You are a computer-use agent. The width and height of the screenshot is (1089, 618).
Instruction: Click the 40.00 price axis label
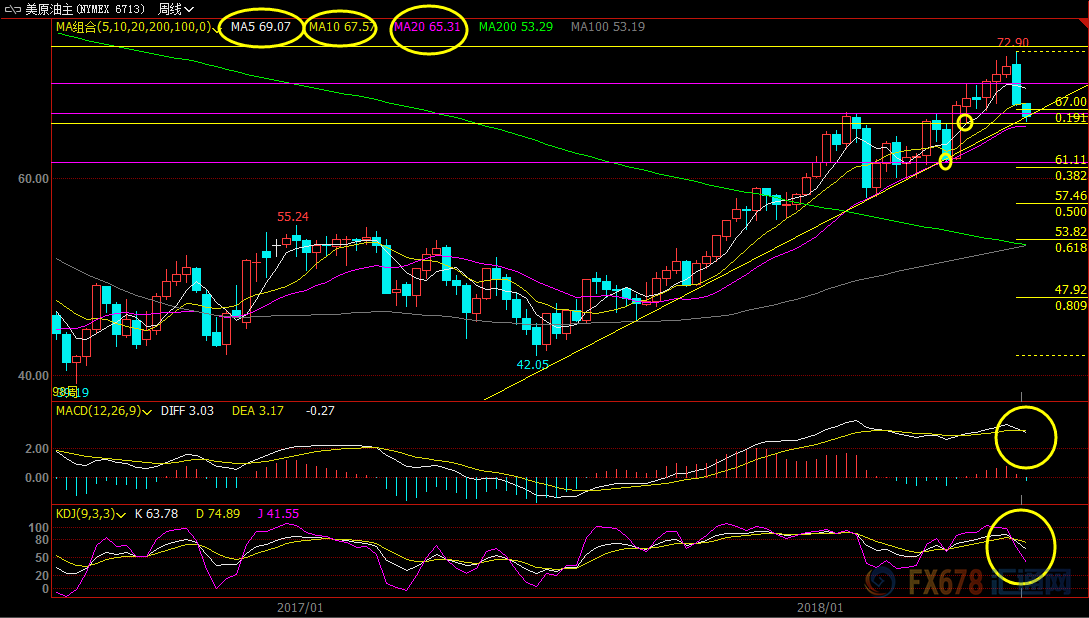pyautogui.click(x=33, y=376)
